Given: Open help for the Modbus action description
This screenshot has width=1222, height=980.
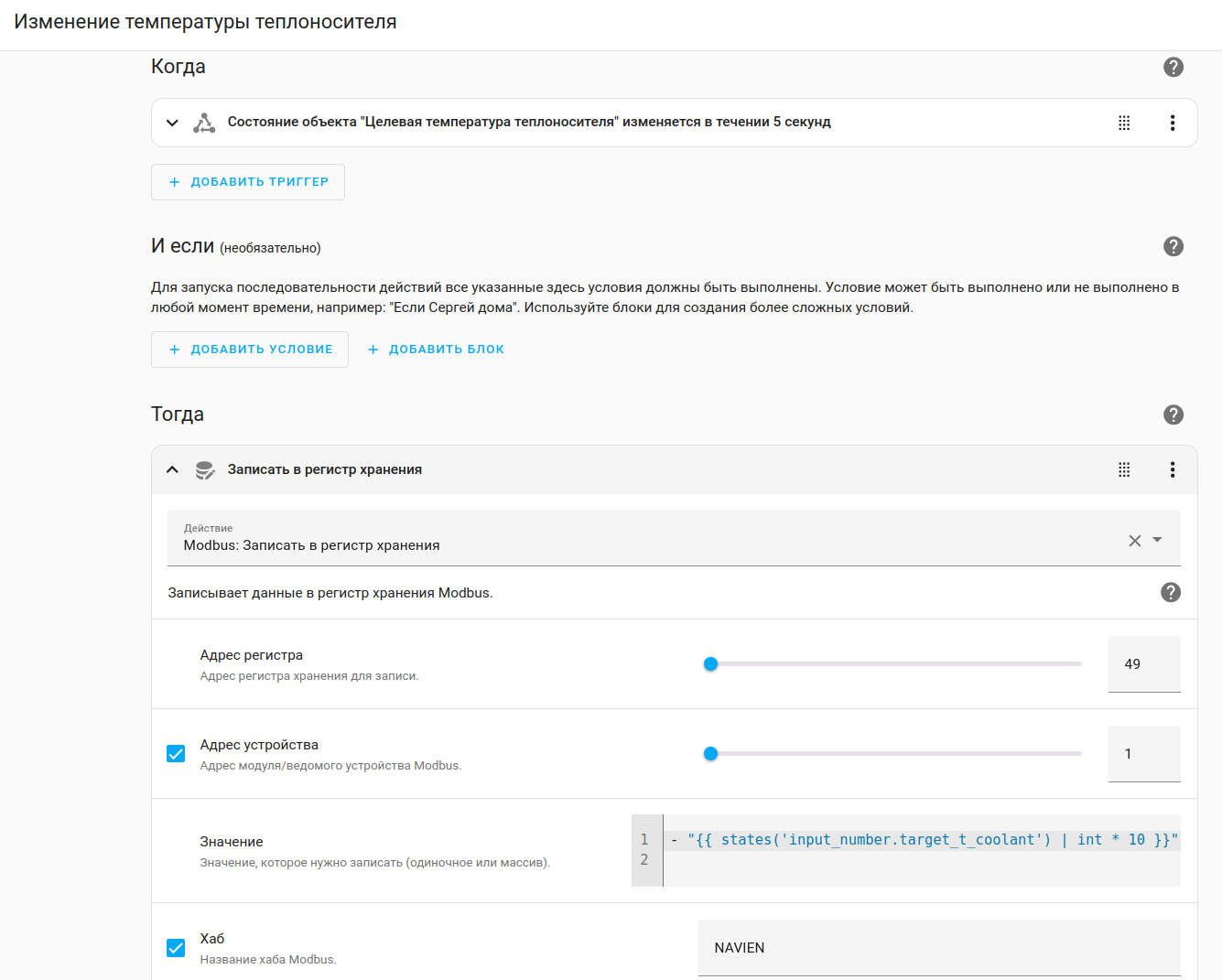Looking at the screenshot, I should pyautogui.click(x=1170, y=592).
